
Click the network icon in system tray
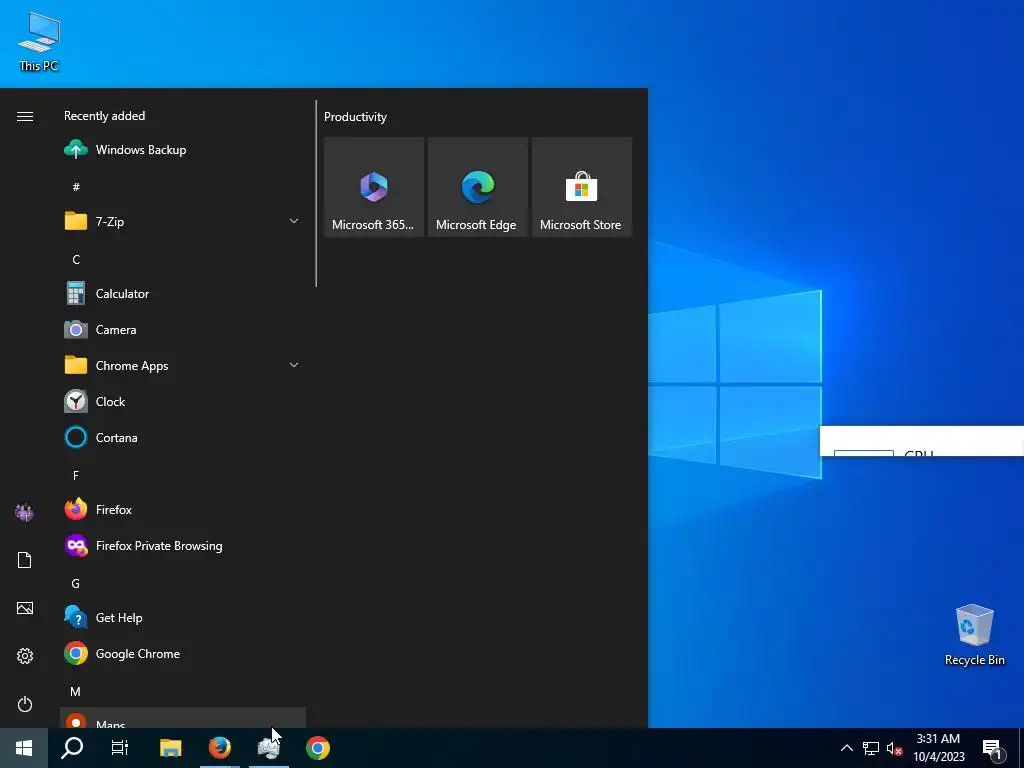click(x=871, y=748)
